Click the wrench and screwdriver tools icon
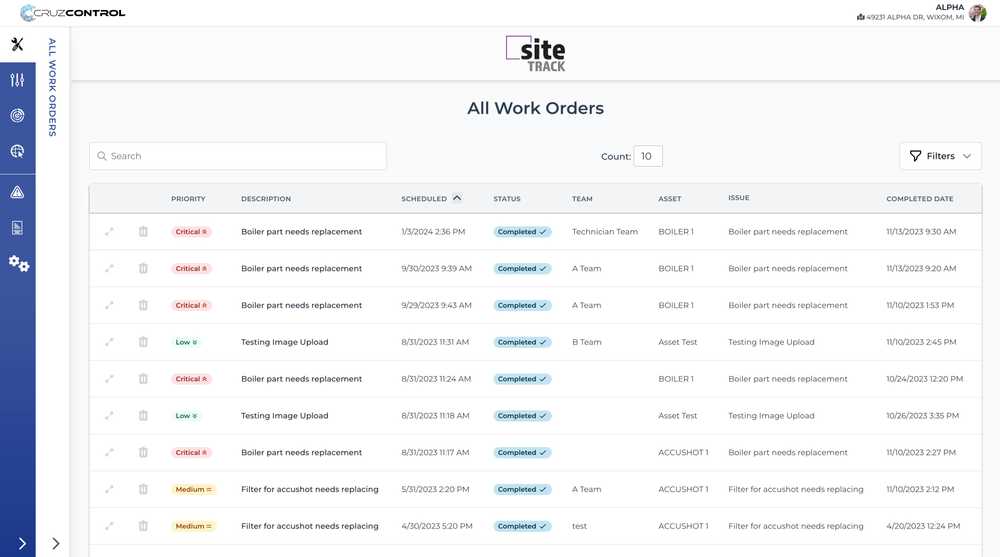 (17, 44)
